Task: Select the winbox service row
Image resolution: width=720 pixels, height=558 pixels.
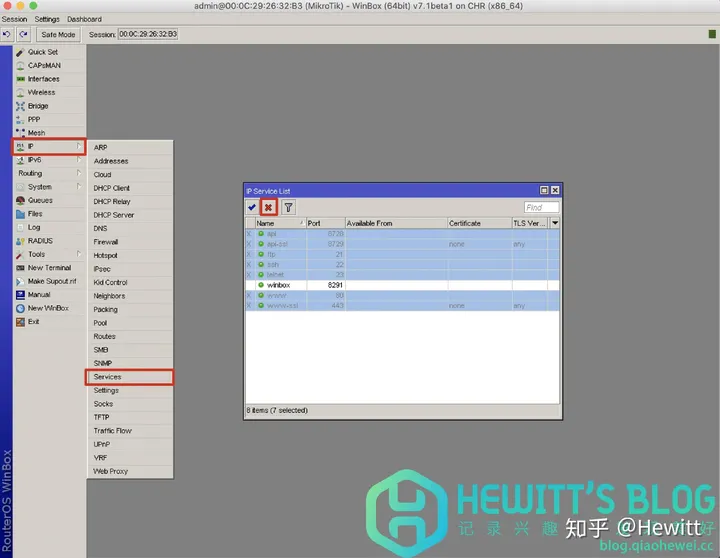Action: point(402,285)
